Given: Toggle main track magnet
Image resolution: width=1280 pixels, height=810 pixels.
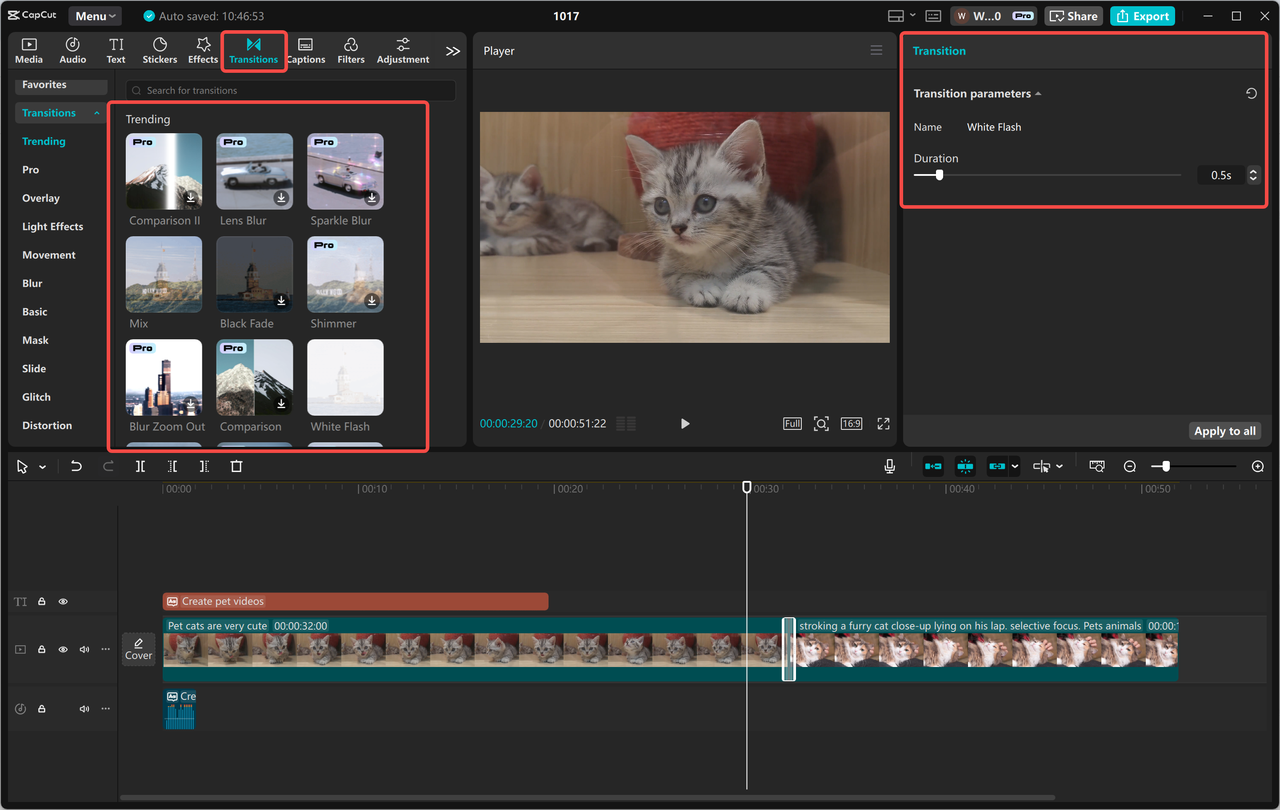Looking at the screenshot, I should 933,467.
